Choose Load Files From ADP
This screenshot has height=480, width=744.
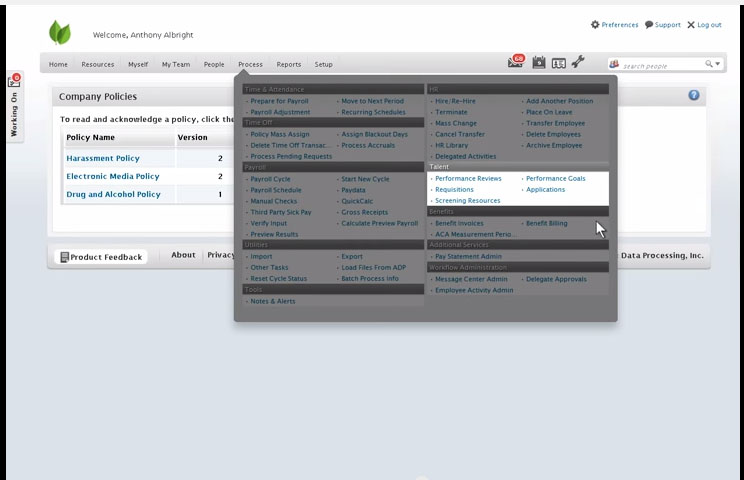click(373, 268)
